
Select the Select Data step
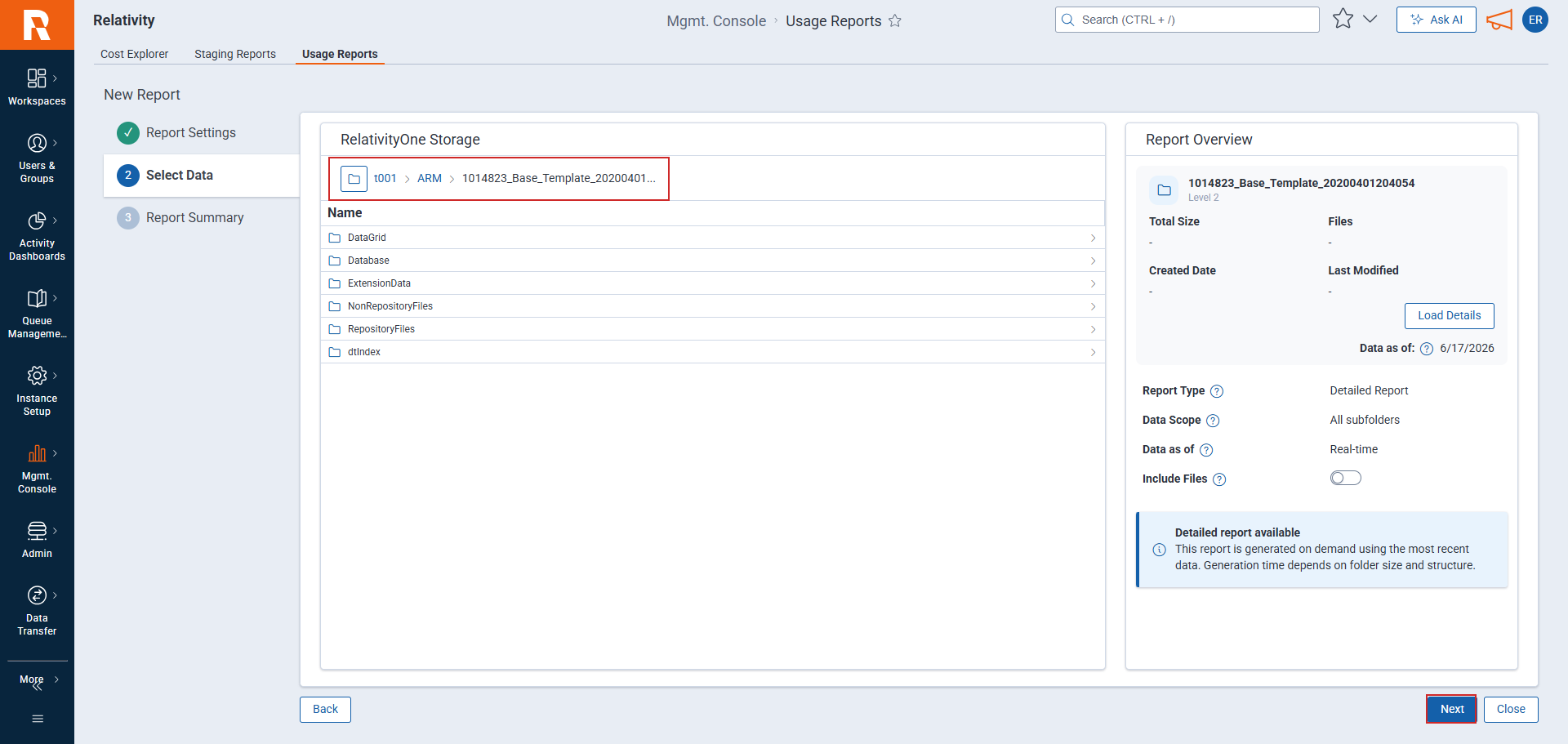(201, 175)
